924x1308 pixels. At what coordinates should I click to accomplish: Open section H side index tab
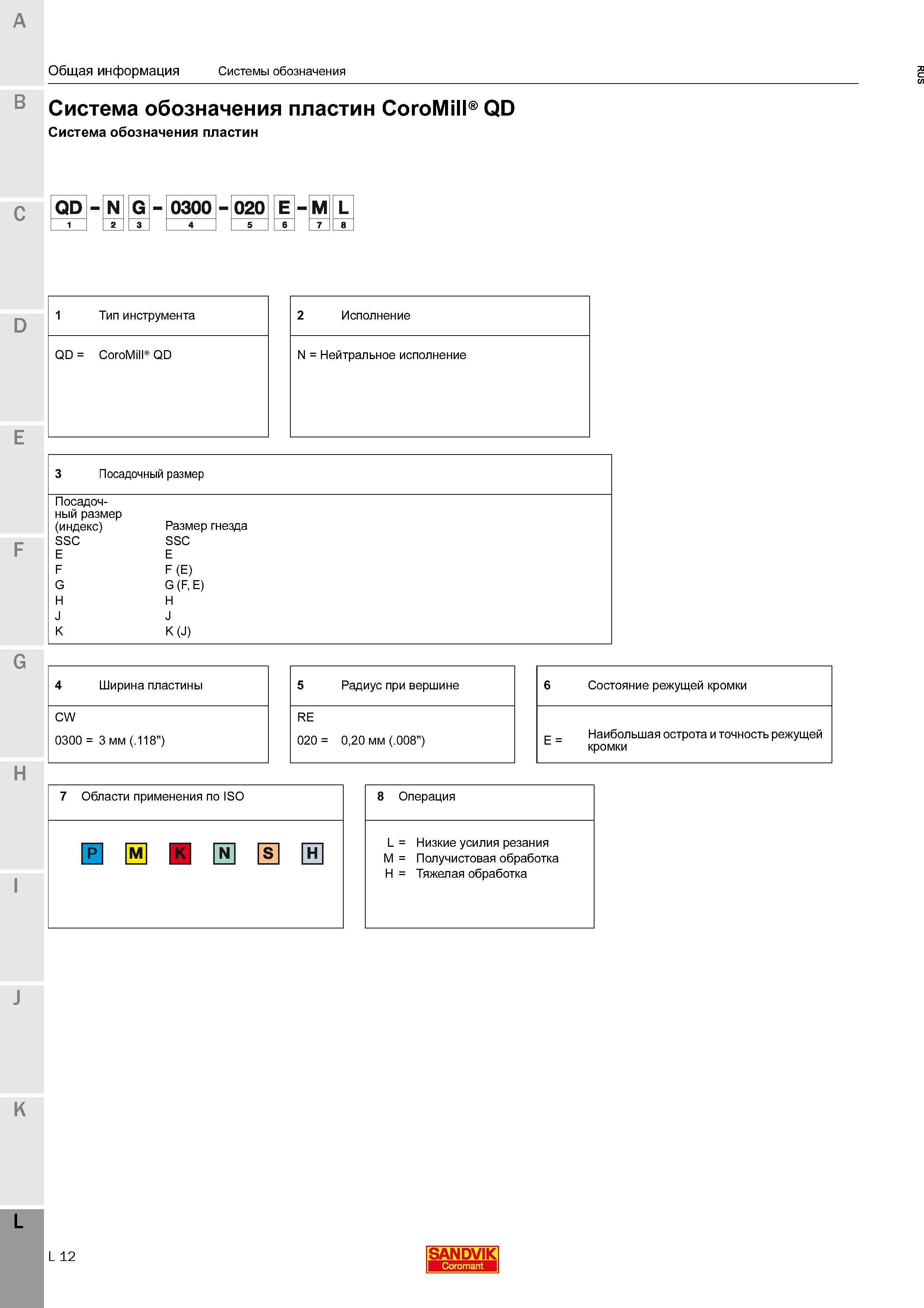22,815
